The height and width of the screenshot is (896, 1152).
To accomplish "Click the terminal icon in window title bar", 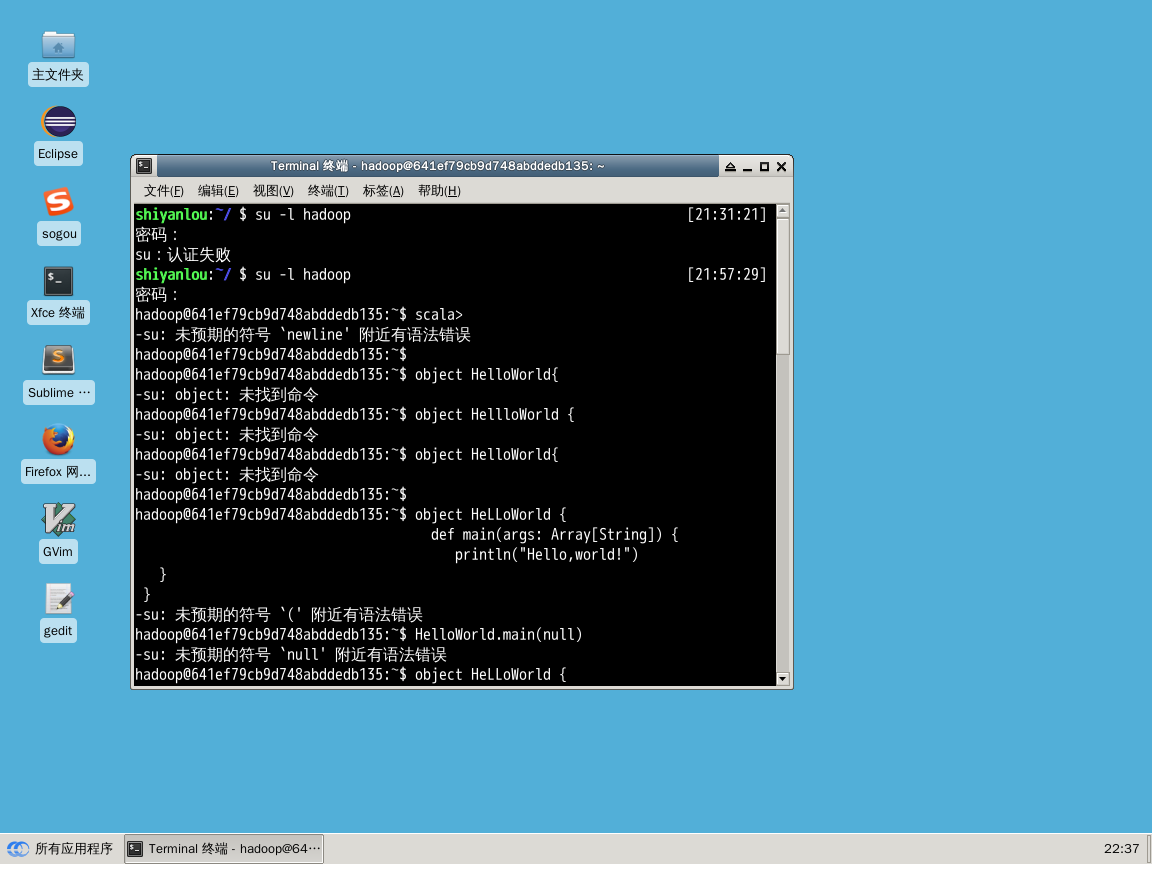I will pyautogui.click(x=145, y=166).
